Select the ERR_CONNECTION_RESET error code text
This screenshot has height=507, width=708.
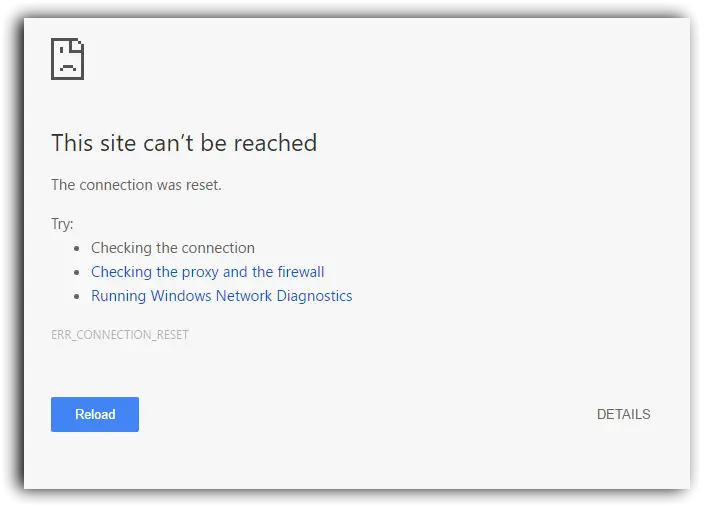pos(120,335)
